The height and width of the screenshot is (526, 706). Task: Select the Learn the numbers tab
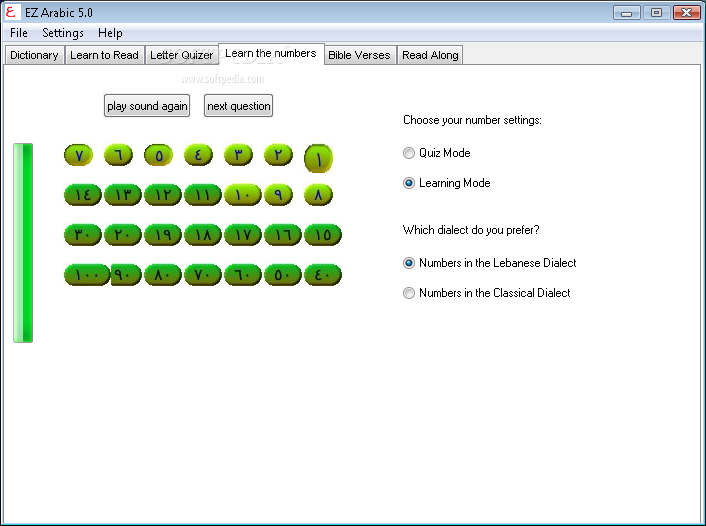271,54
